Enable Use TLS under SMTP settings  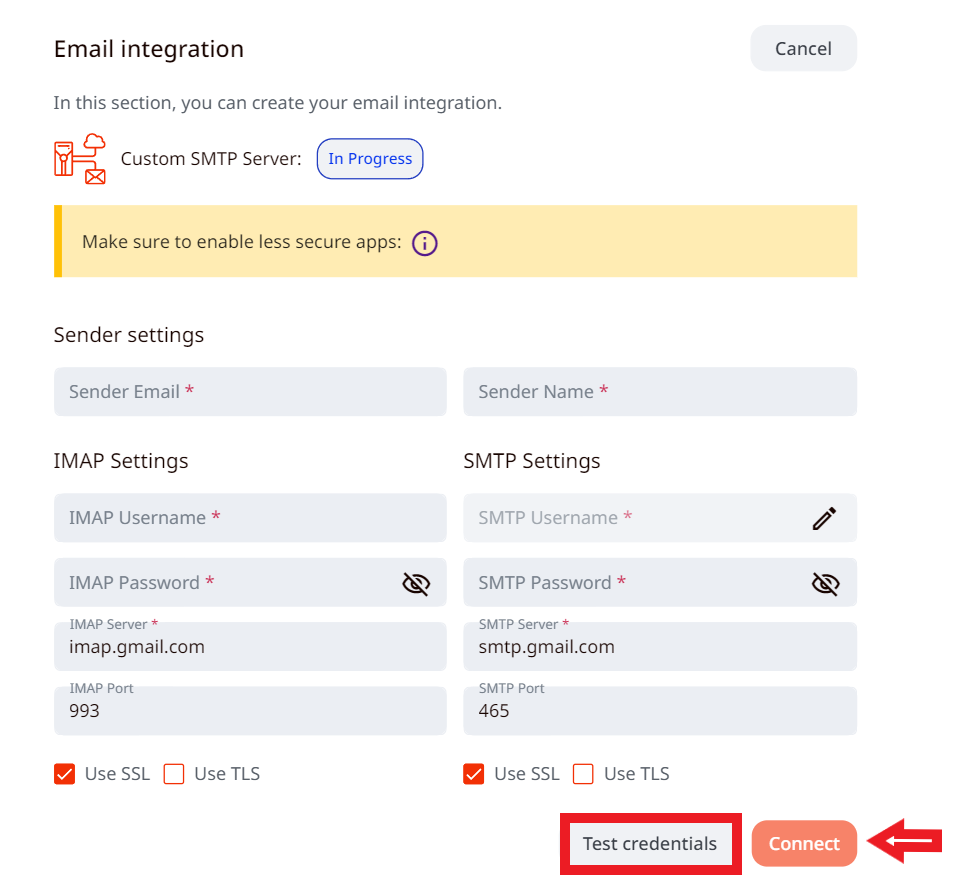click(583, 774)
